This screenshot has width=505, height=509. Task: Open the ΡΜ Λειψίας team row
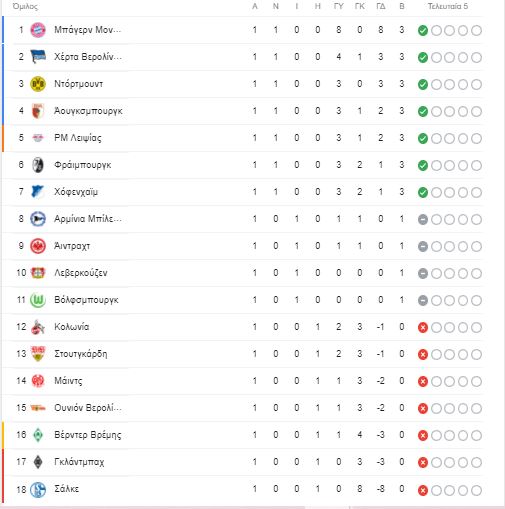(x=243, y=138)
